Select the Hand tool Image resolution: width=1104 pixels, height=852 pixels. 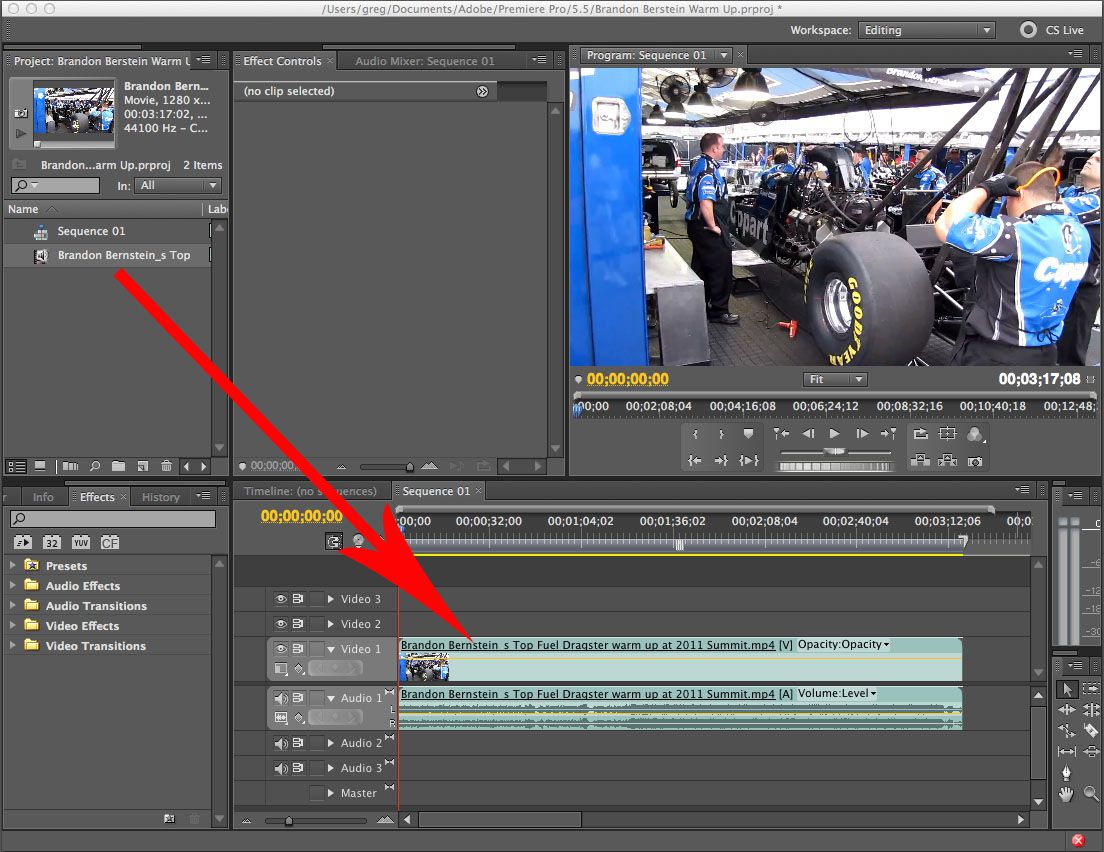(x=1067, y=795)
